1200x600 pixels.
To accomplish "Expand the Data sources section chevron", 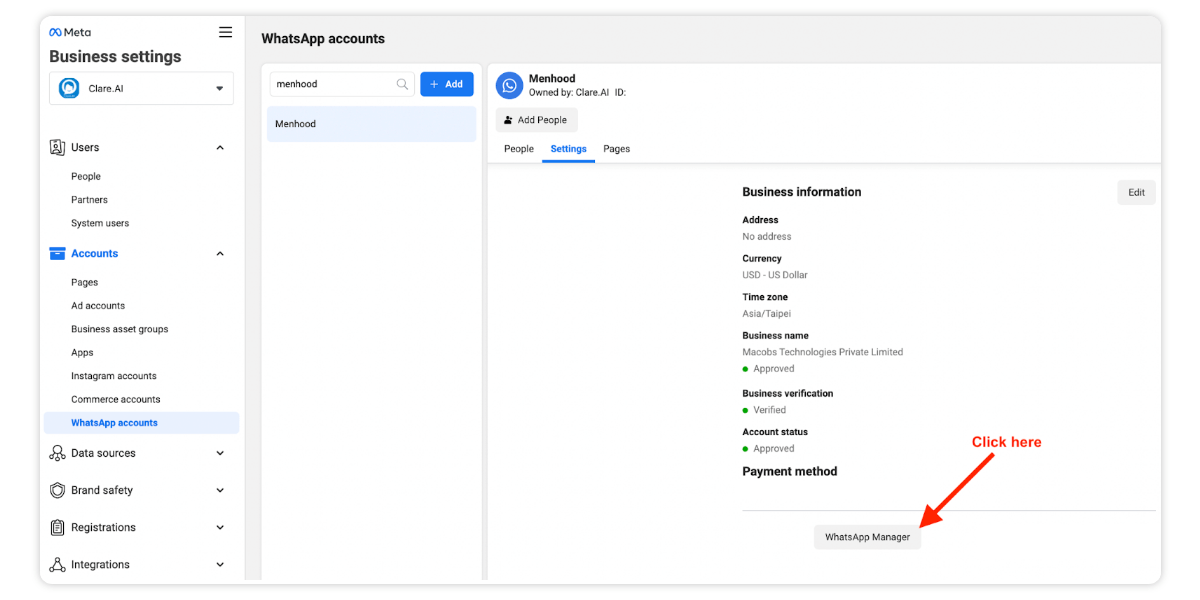I will tap(220, 453).
